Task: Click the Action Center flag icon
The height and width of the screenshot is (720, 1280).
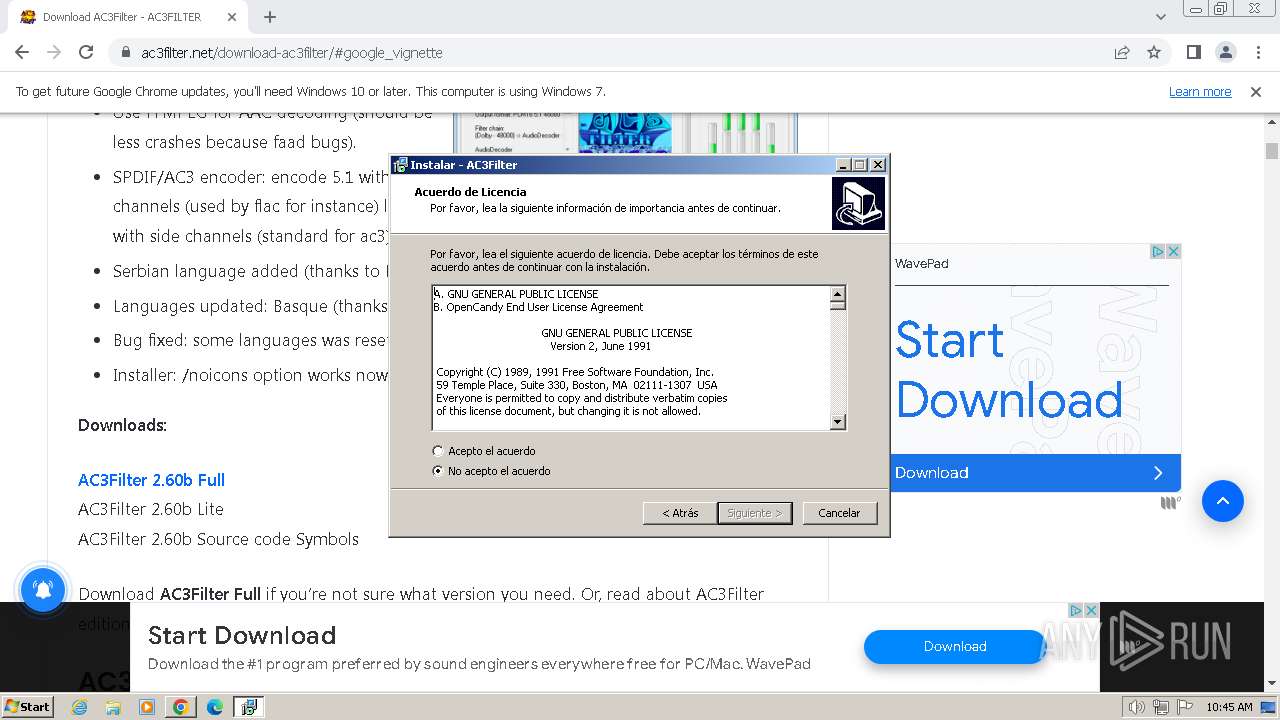Action: point(1185,707)
